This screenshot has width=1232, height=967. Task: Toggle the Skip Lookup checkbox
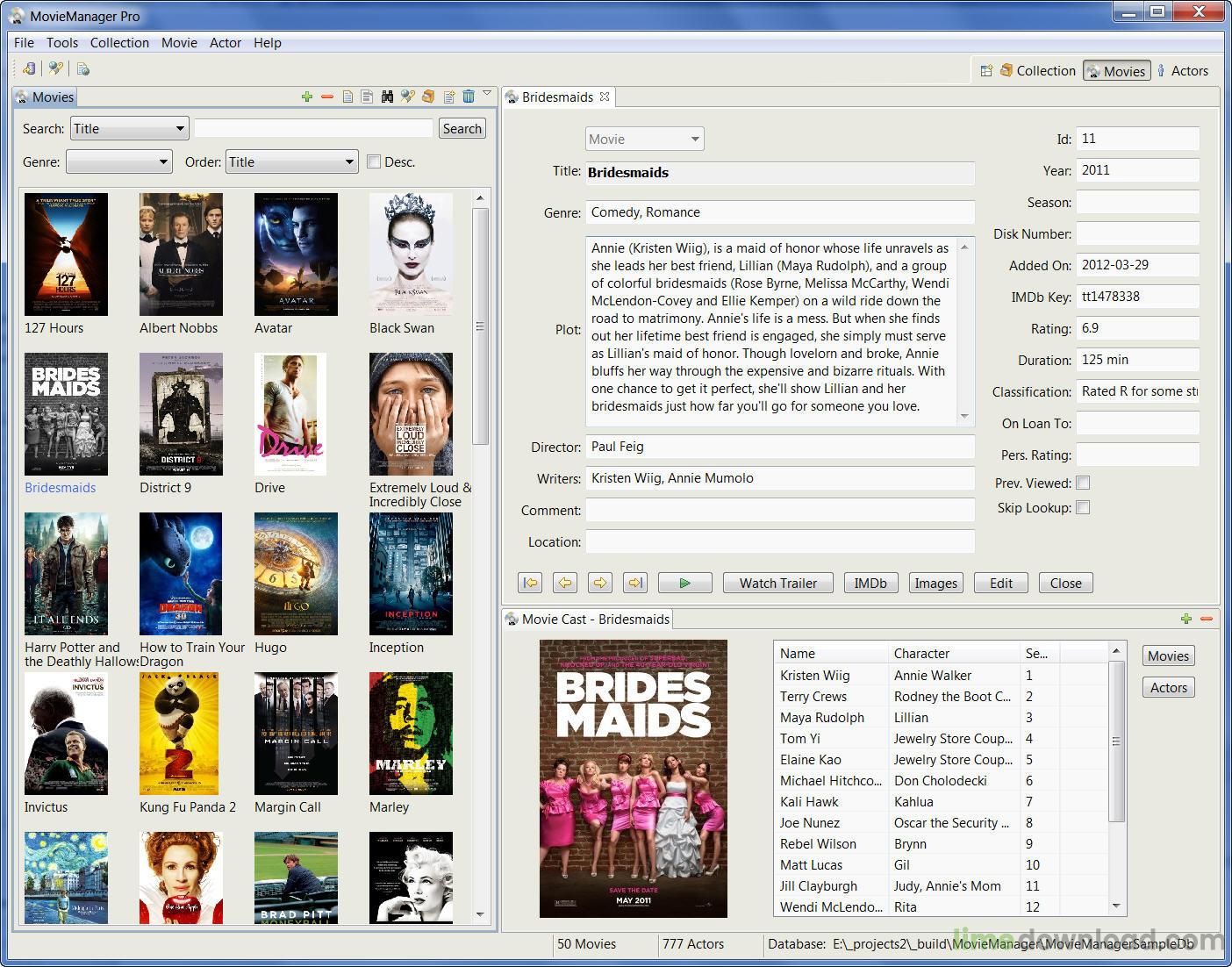pyautogui.click(x=1084, y=507)
